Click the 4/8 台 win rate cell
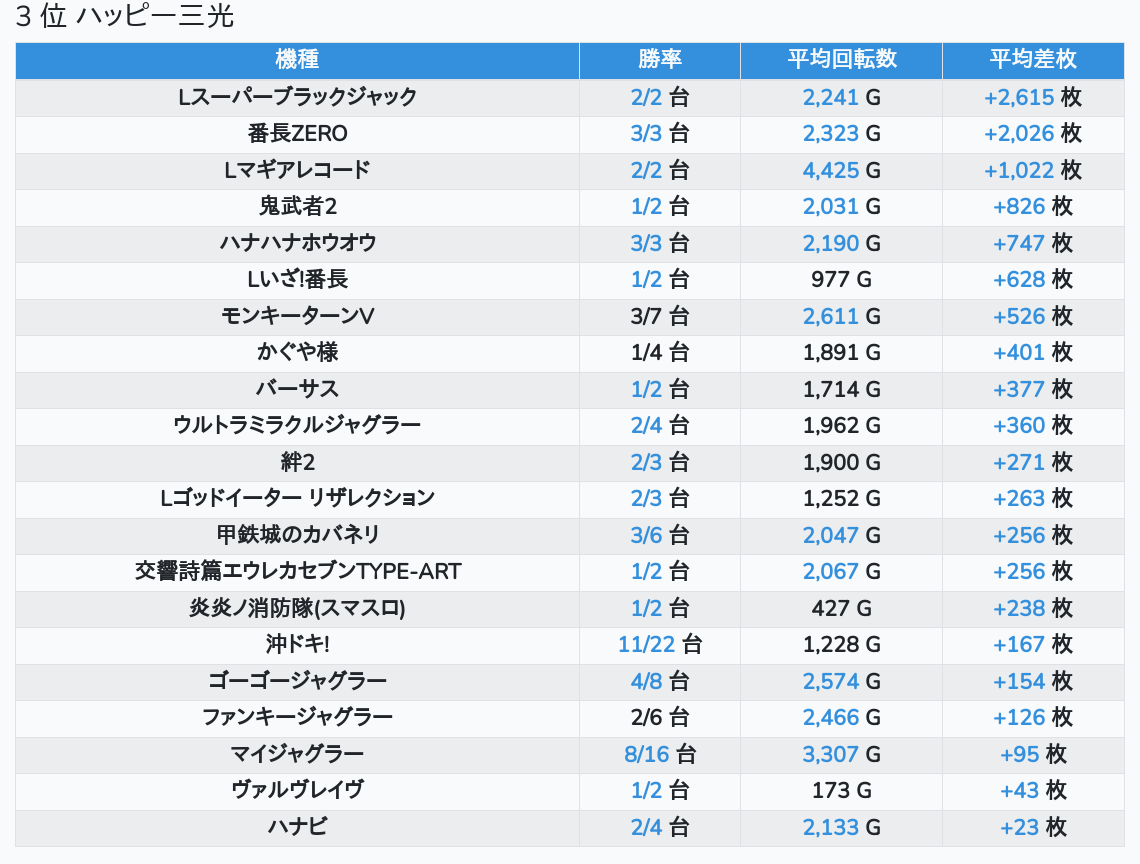 point(659,681)
